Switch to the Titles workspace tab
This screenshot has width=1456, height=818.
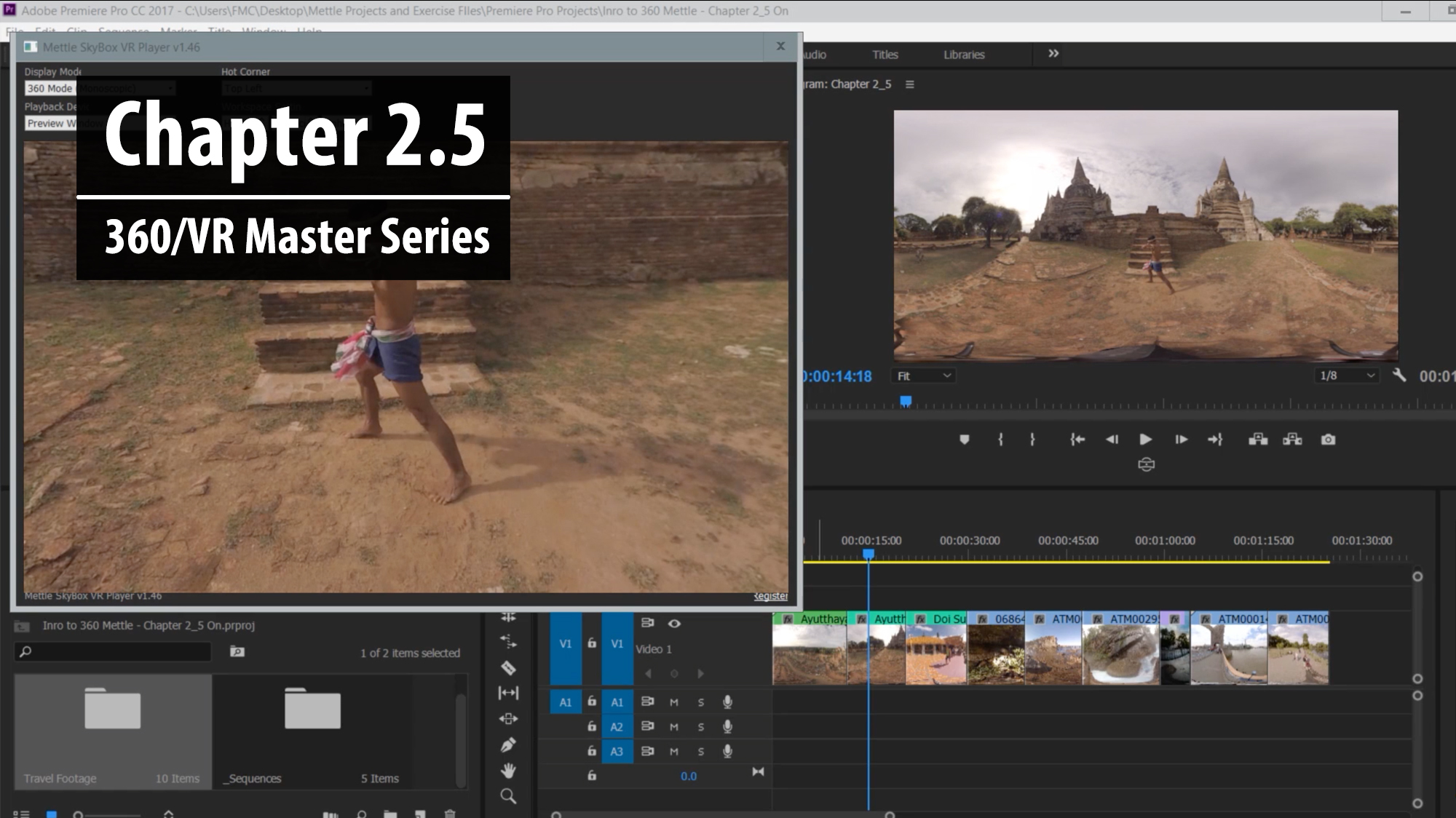(x=885, y=55)
